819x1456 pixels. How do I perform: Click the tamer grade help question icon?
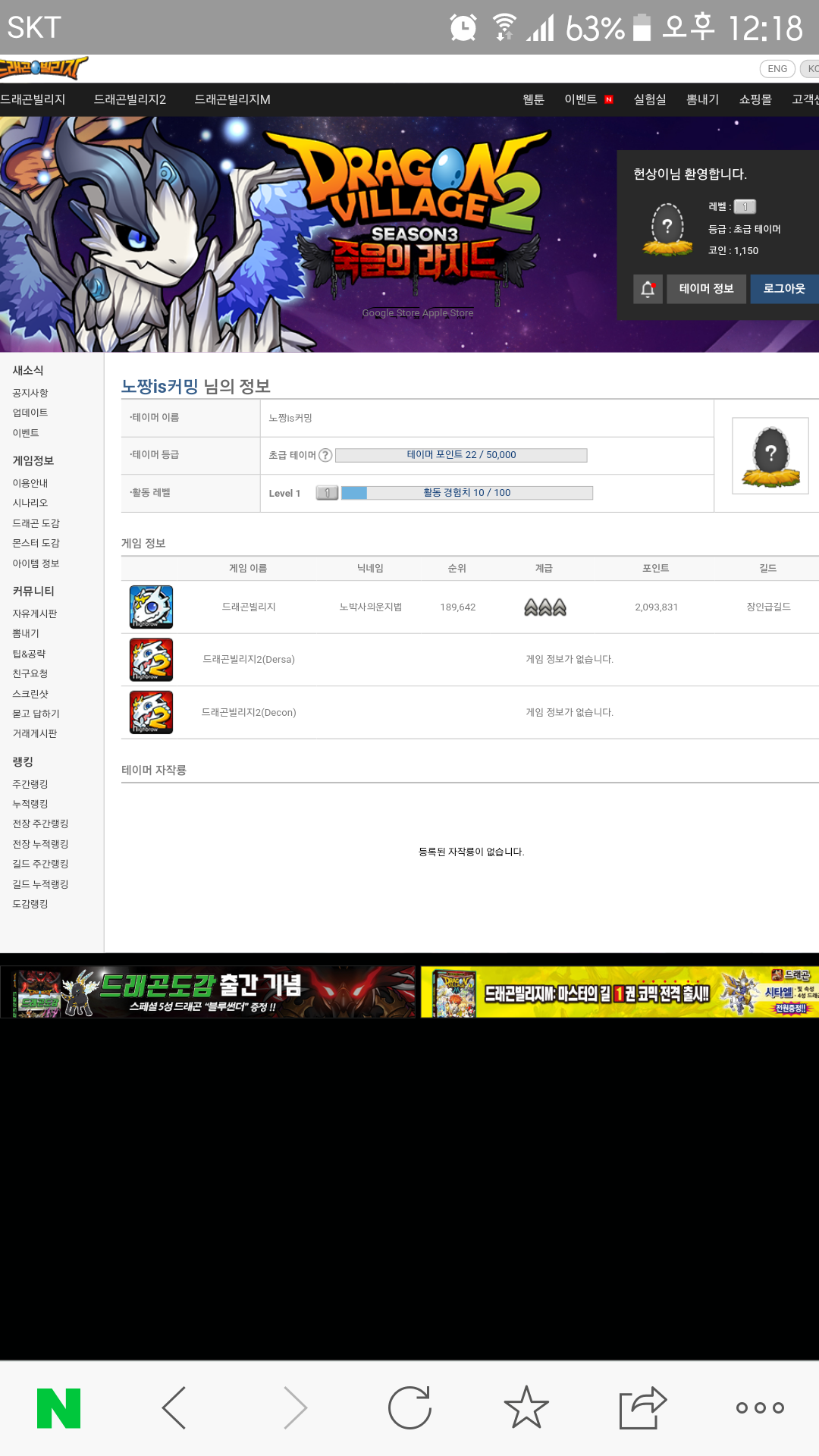point(325,455)
